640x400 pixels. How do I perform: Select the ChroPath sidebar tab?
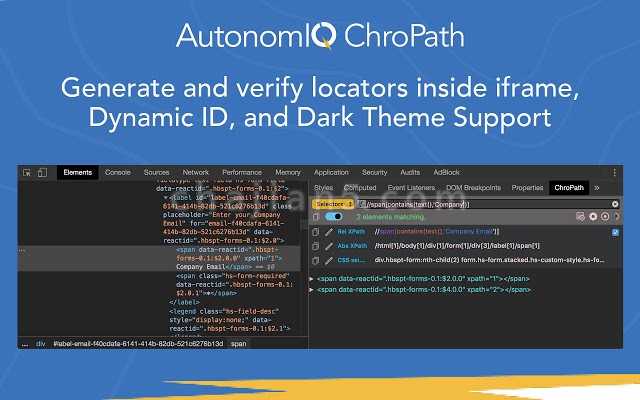pyautogui.click(x=569, y=188)
